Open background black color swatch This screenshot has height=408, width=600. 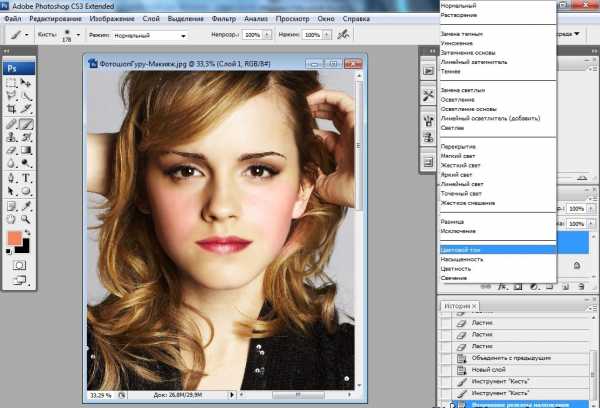click(x=24, y=248)
